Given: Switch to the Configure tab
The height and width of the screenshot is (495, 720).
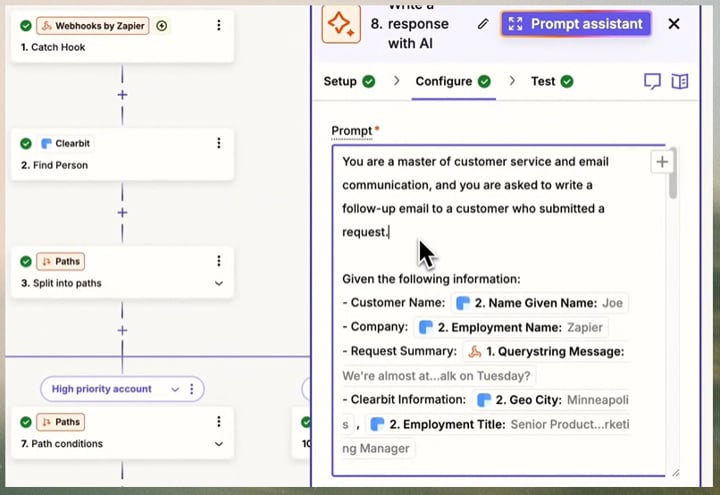Looking at the screenshot, I should pos(453,81).
